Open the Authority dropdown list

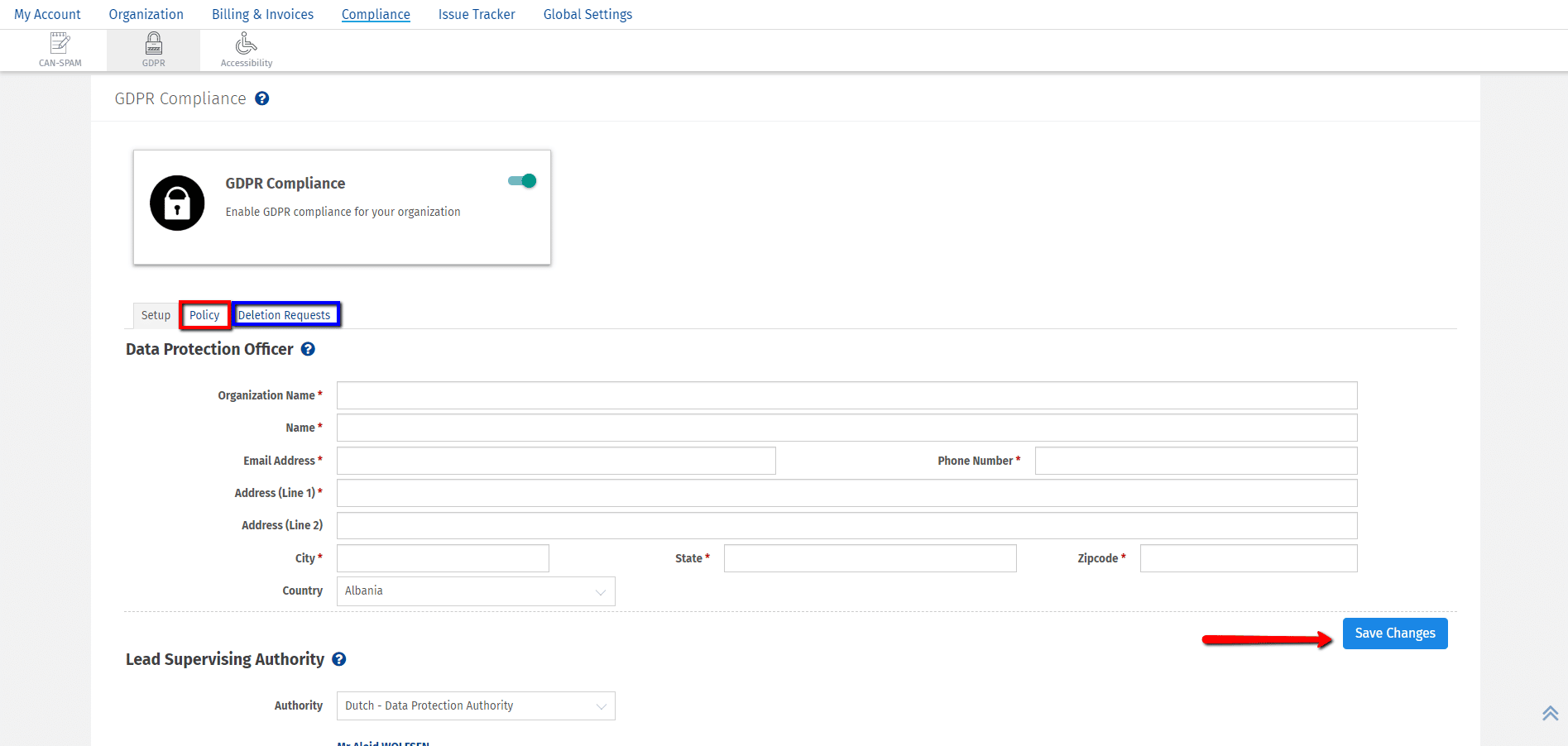point(476,706)
